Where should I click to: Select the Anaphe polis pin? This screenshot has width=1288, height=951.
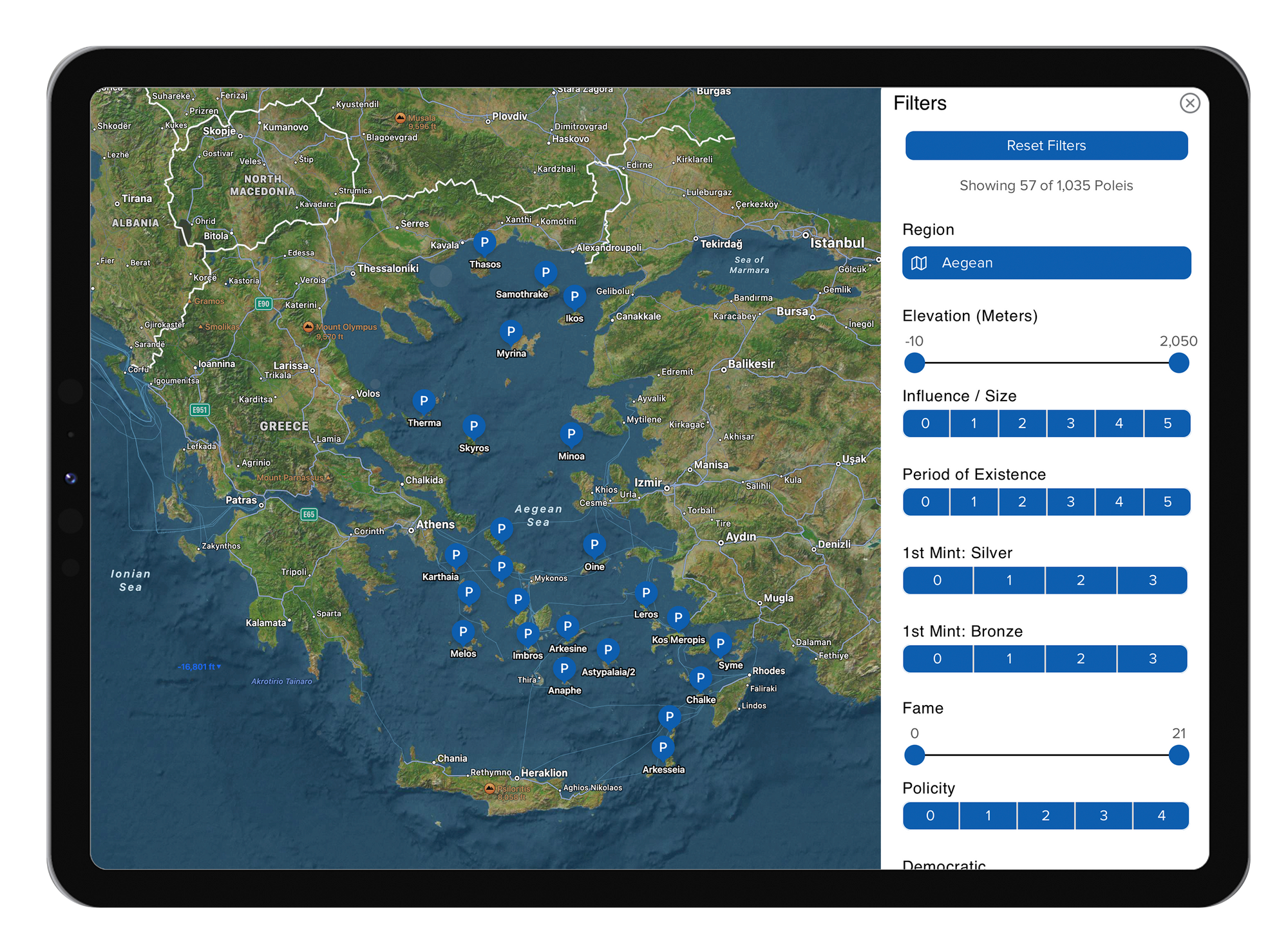tap(564, 670)
